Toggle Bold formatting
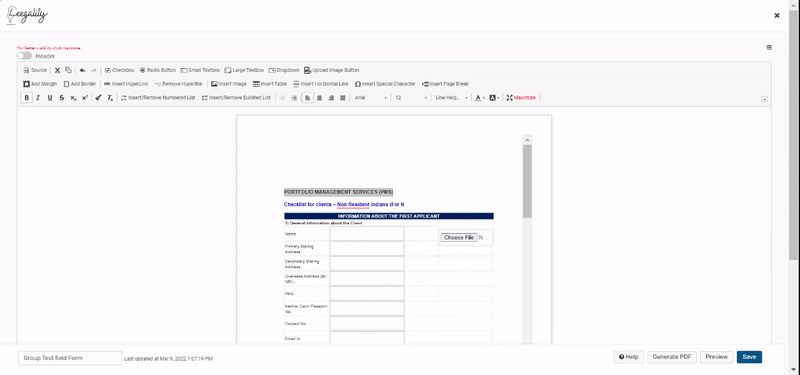Image resolution: width=800 pixels, height=375 pixels. click(27, 97)
